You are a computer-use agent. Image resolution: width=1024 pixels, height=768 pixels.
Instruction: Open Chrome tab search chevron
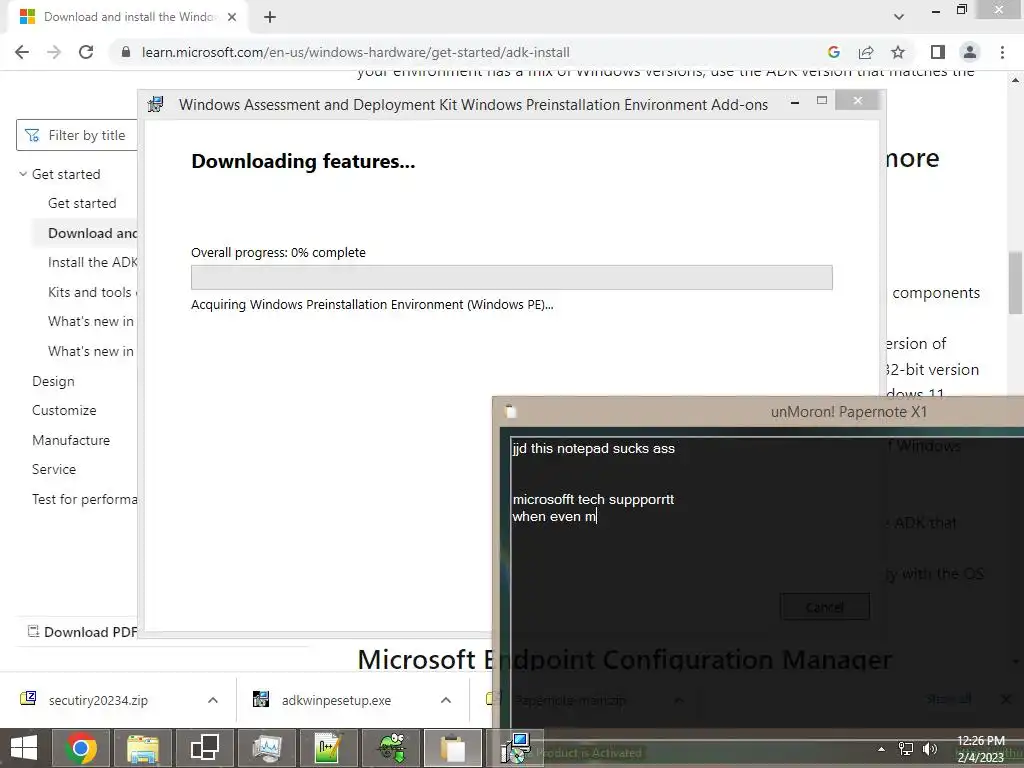[x=899, y=17]
